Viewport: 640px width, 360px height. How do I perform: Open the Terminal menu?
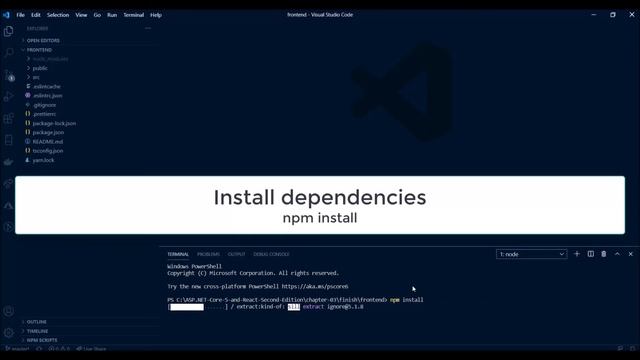[x=133, y=15]
